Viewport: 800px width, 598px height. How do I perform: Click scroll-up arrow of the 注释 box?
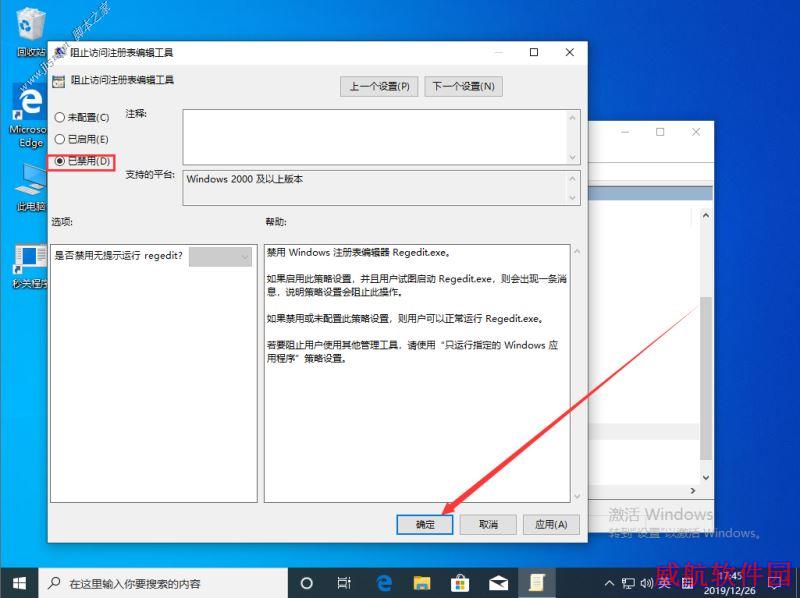tap(572, 118)
